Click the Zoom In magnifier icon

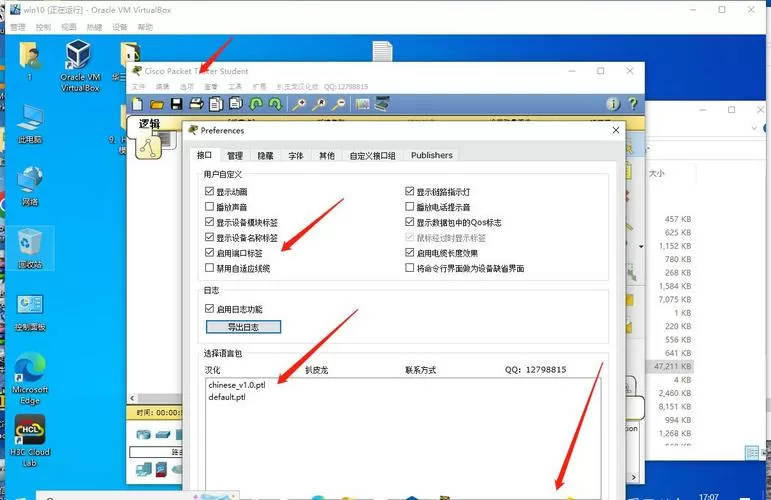[299, 104]
